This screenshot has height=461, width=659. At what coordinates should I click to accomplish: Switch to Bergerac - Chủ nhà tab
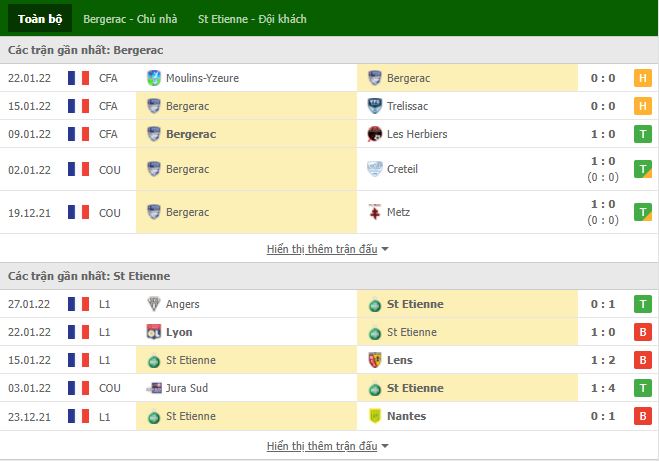tap(130, 19)
